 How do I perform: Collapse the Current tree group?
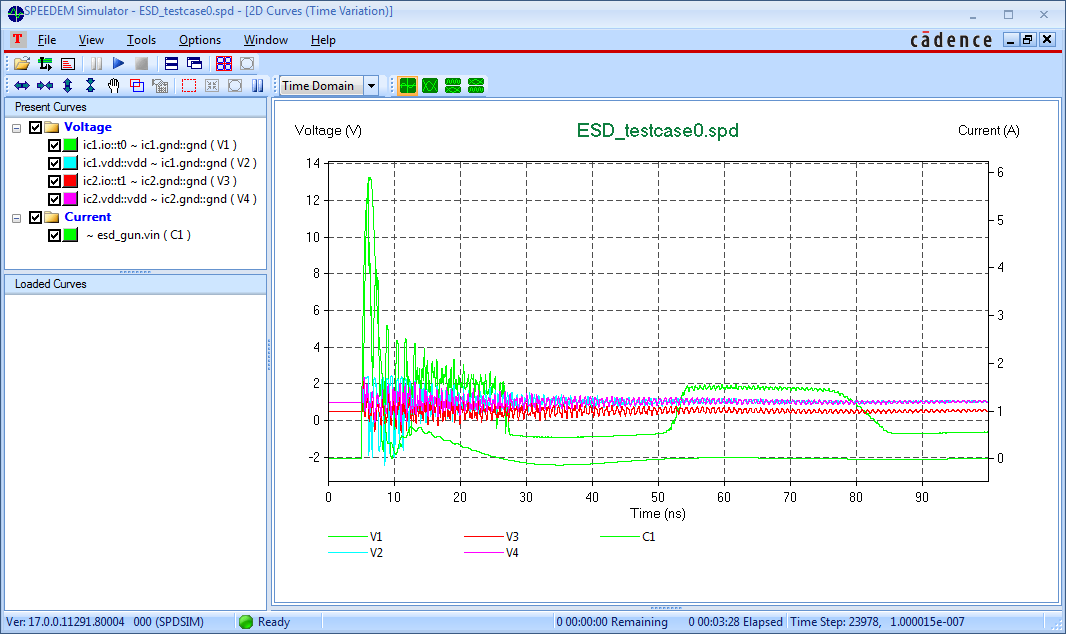point(17,217)
